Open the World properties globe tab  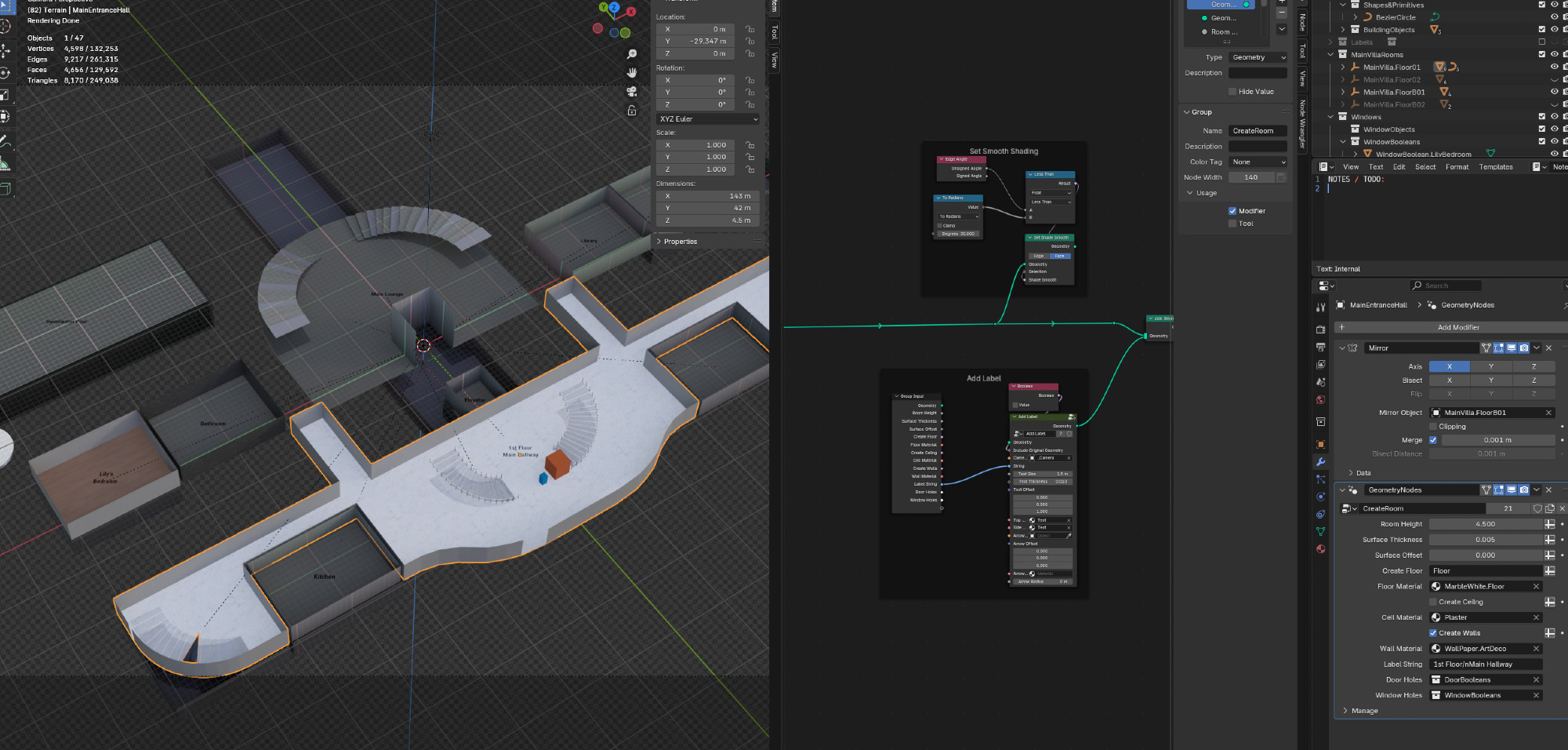1321,400
